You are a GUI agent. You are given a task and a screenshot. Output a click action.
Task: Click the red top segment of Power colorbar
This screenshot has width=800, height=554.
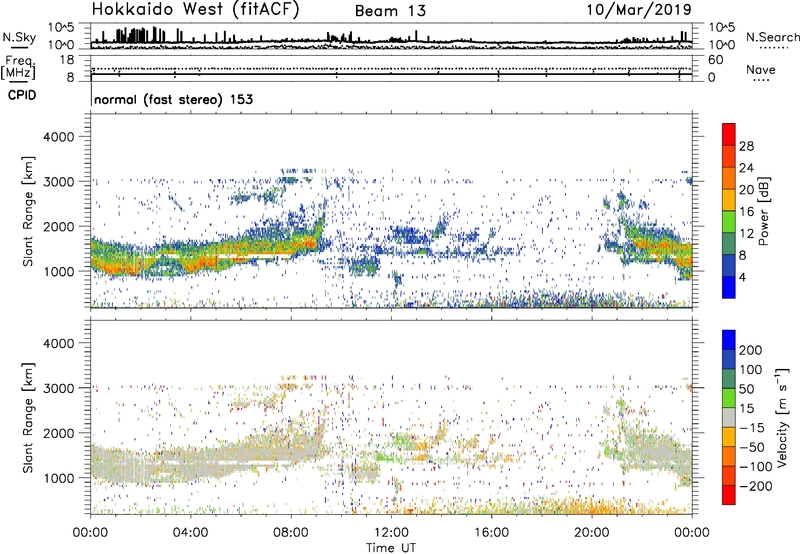(x=729, y=135)
